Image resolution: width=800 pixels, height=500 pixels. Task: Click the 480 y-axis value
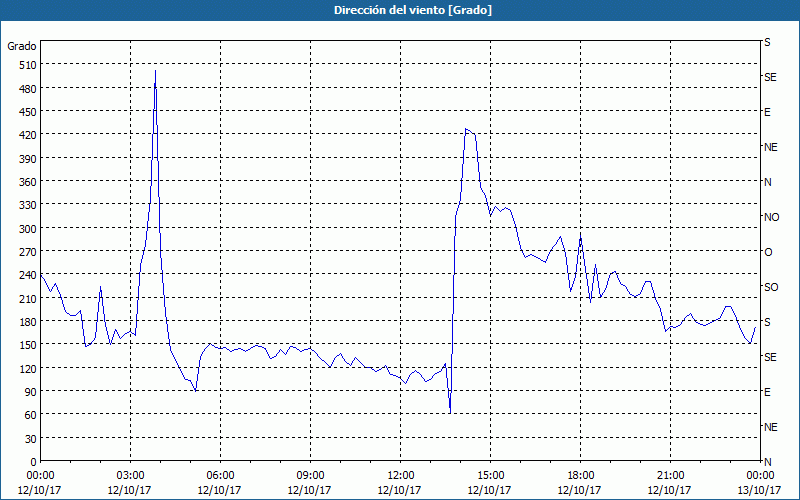28,89
